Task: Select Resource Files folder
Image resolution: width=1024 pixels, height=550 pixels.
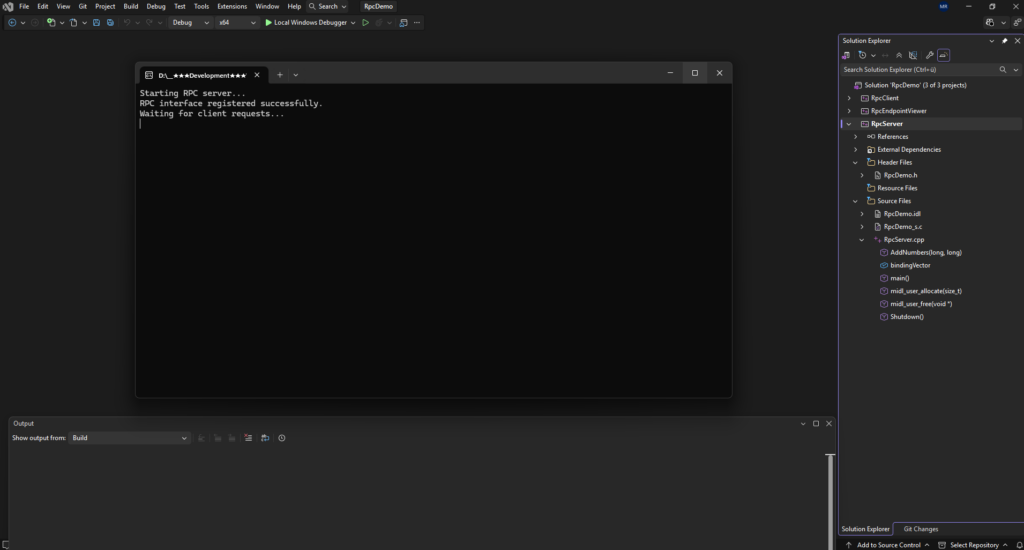Action: click(897, 188)
